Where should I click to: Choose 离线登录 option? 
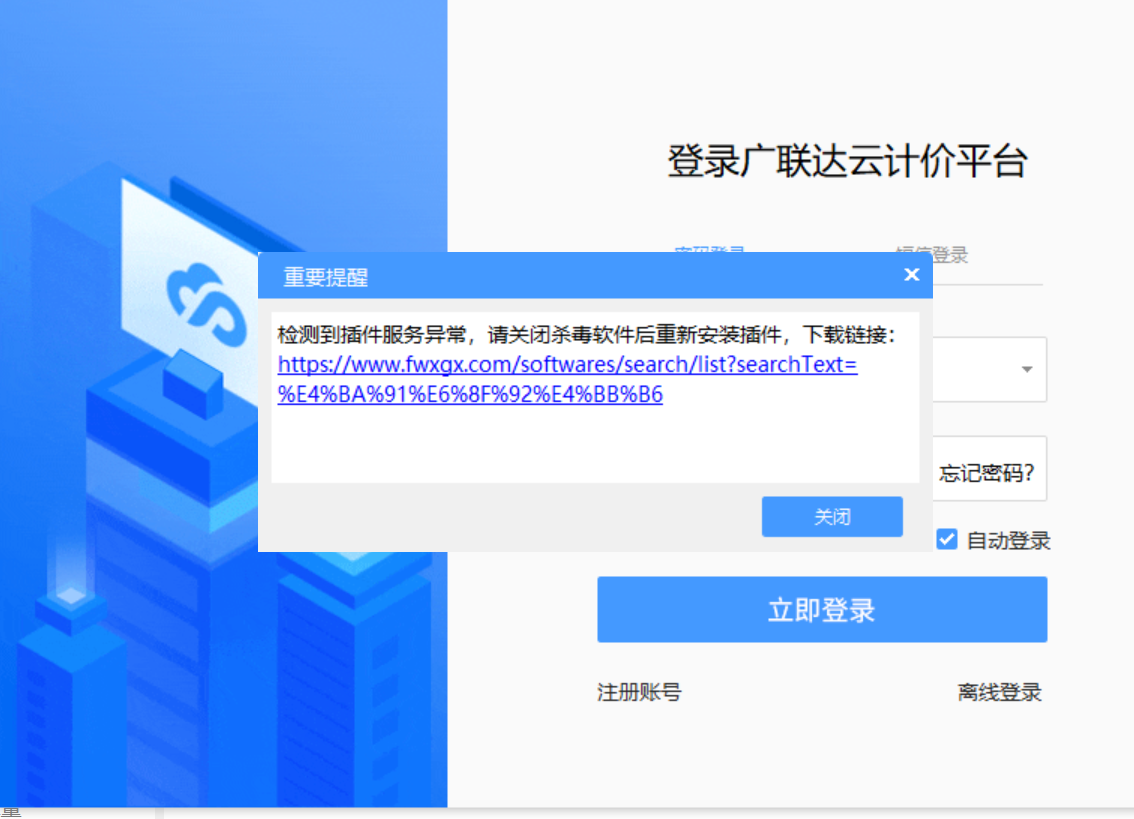[999, 692]
